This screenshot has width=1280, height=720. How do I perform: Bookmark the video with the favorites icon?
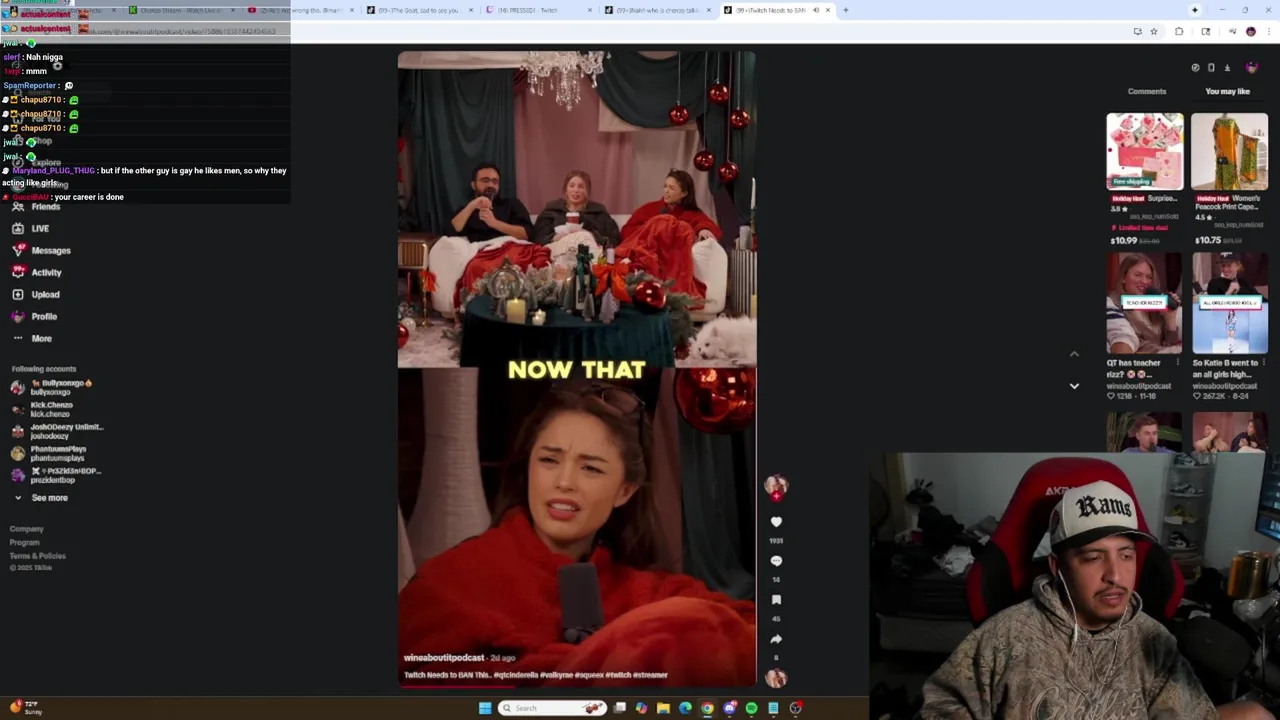tap(776, 600)
